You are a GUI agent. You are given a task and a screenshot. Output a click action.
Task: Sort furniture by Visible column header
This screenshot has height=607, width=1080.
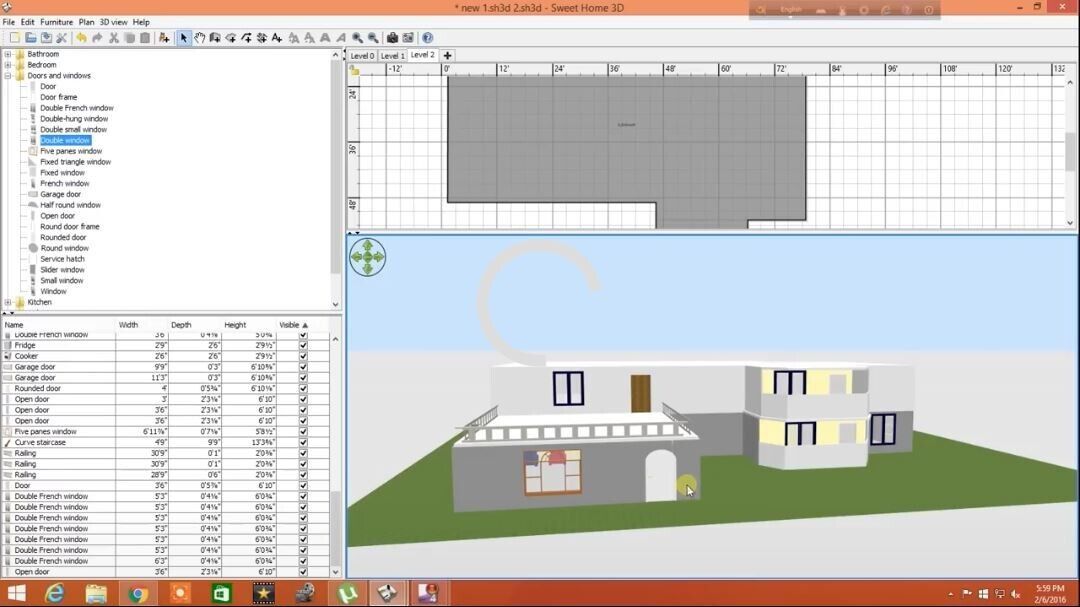[x=302, y=325]
